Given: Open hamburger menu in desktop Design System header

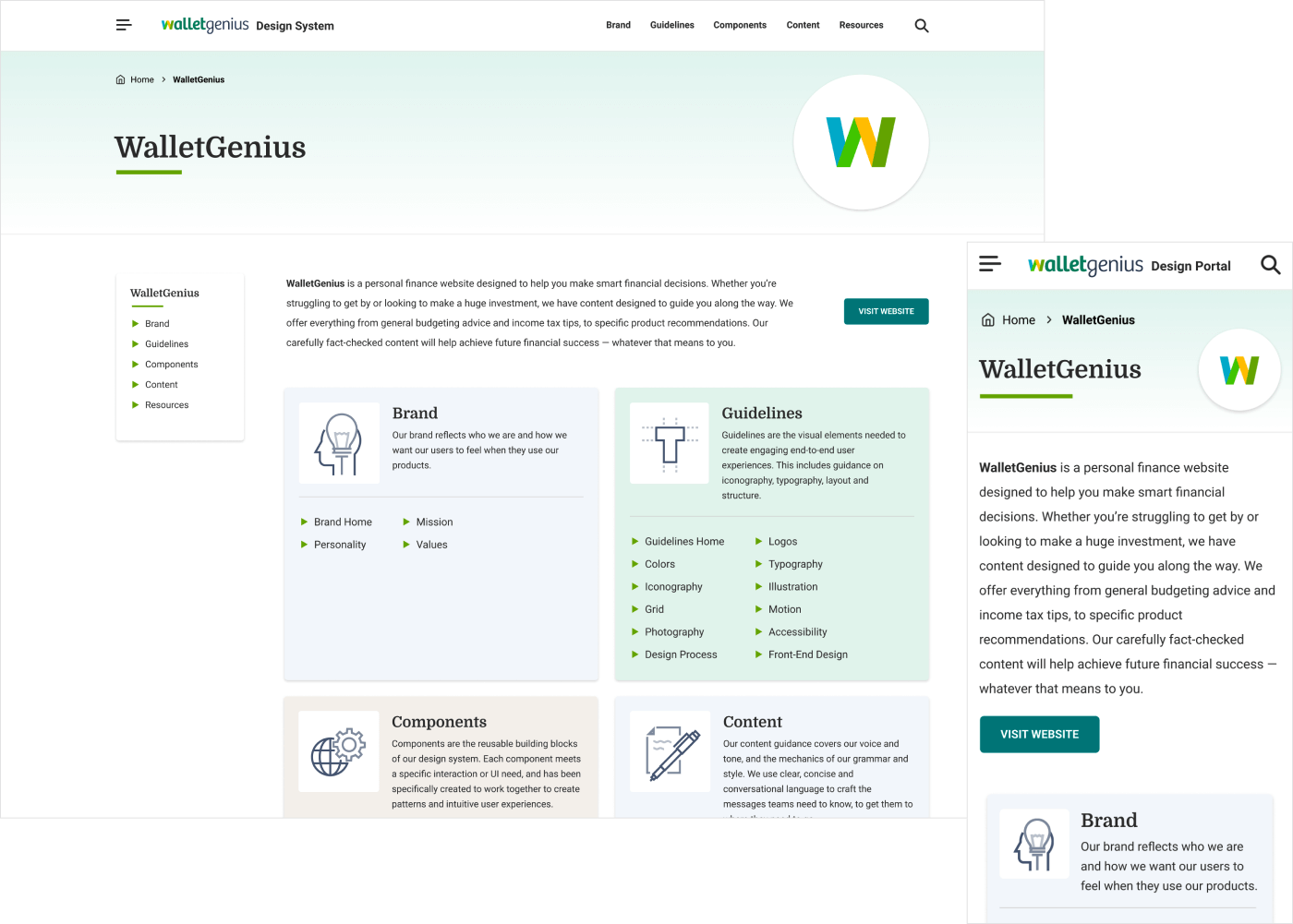Looking at the screenshot, I should (124, 25).
